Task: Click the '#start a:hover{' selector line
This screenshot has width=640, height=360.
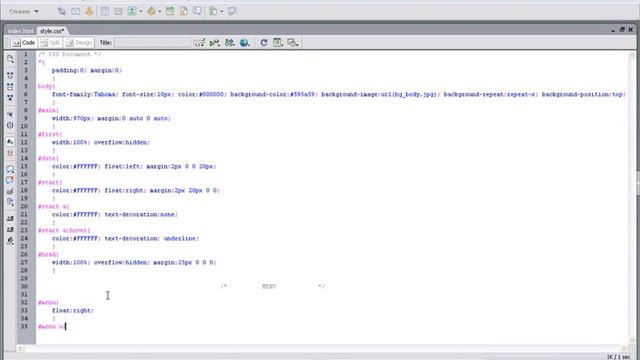Action: 64,231
